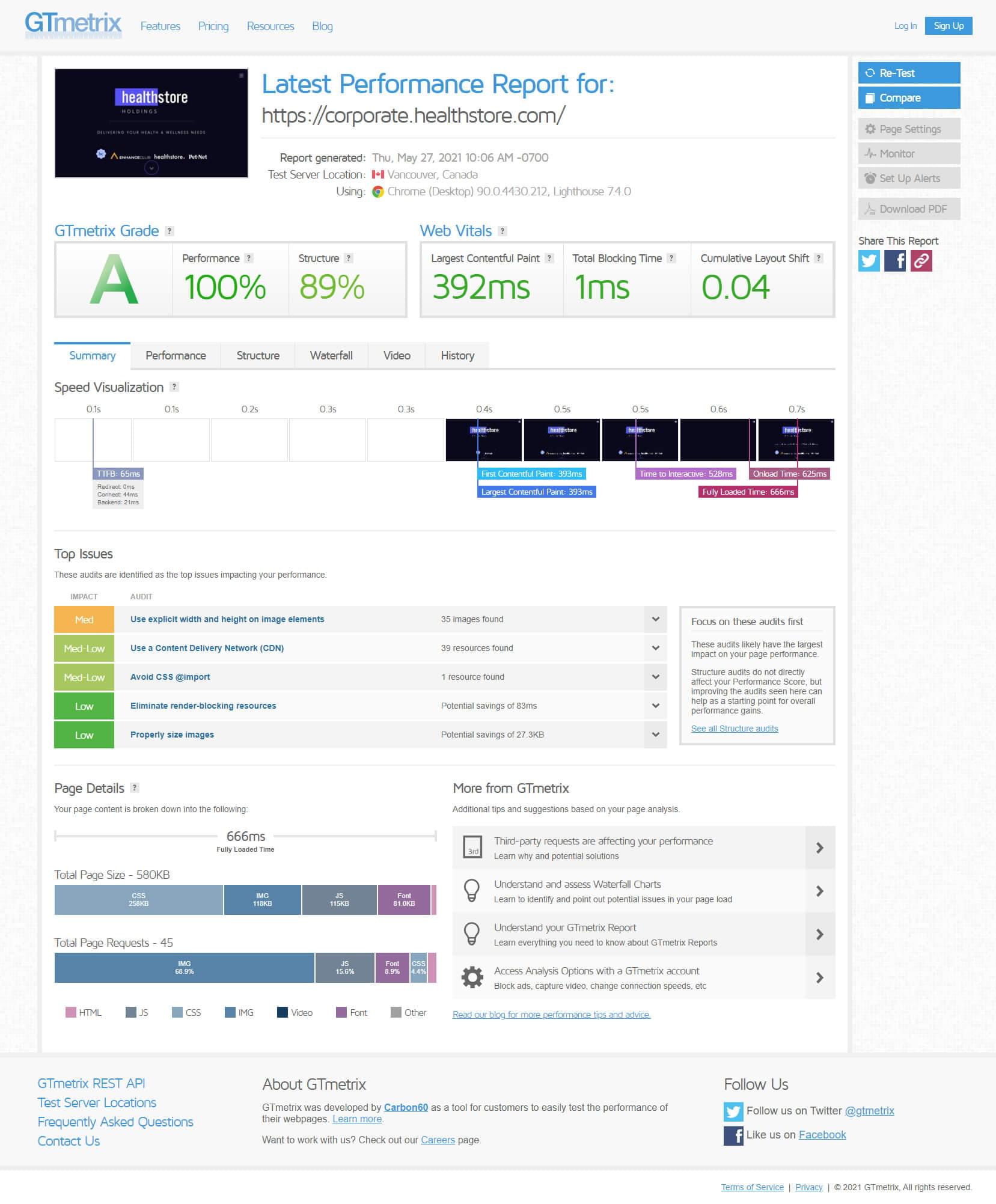Image resolution: width=996 pixels, height=1204 pixels.
Task: Click help icon next to Page Details
Action: coord(135,787)
